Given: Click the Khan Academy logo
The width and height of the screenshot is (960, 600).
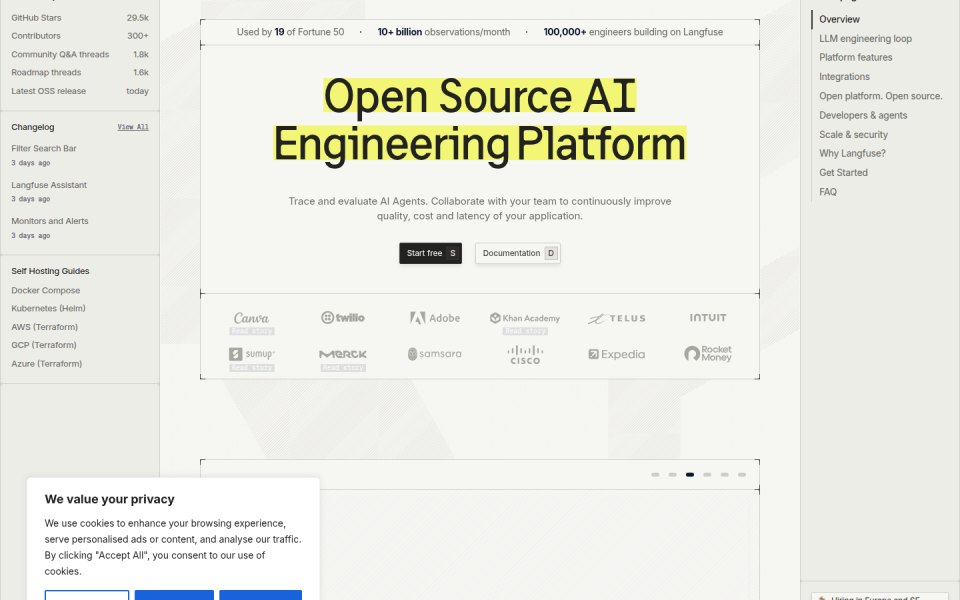Looking at the screenshot, I should pos(525,318).
